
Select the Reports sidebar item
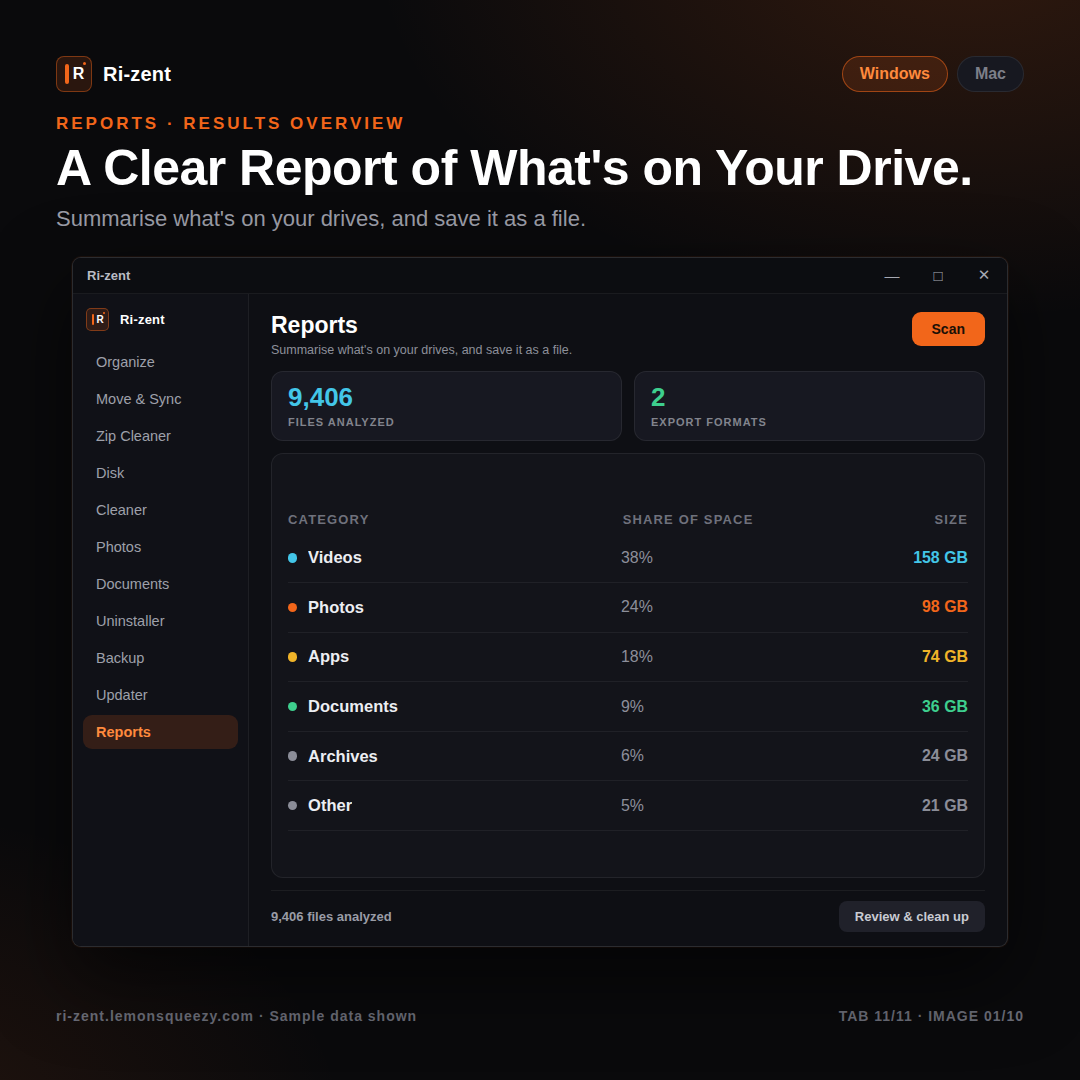[x=160, y=732]
